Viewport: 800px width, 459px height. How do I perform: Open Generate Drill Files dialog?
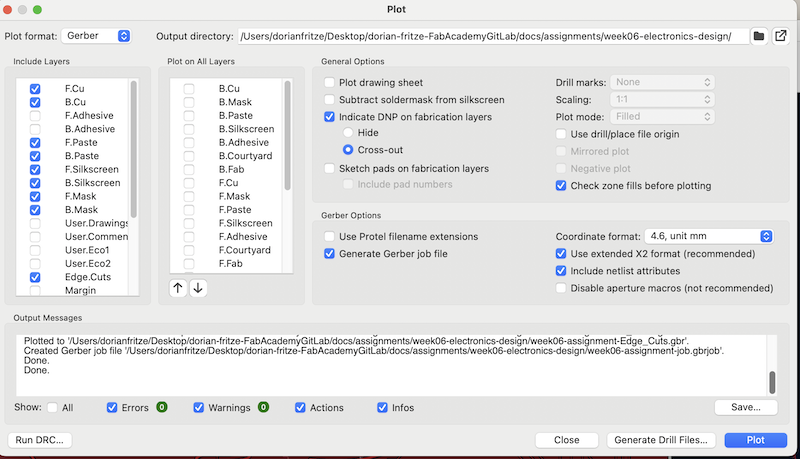coord(661,440)
